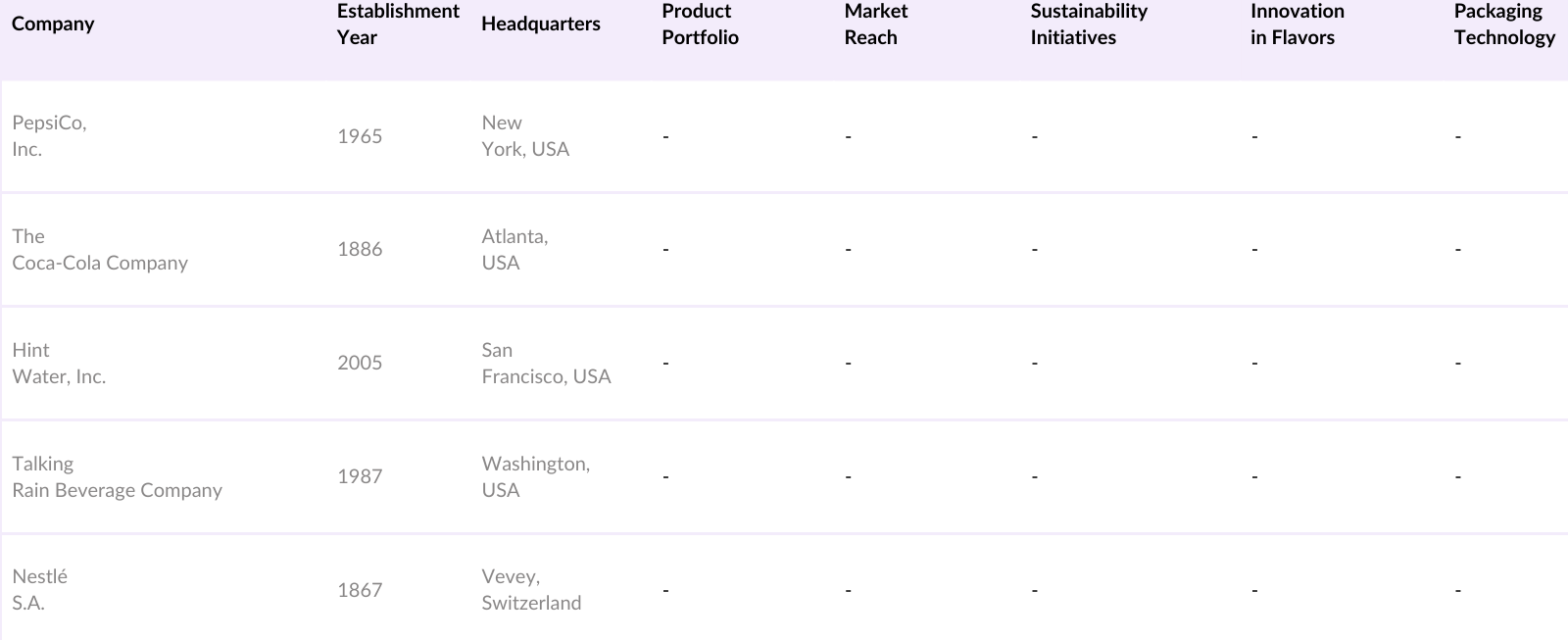1568x640 pixels.
Task: Select the Headquarters column header
Action: 540,24
